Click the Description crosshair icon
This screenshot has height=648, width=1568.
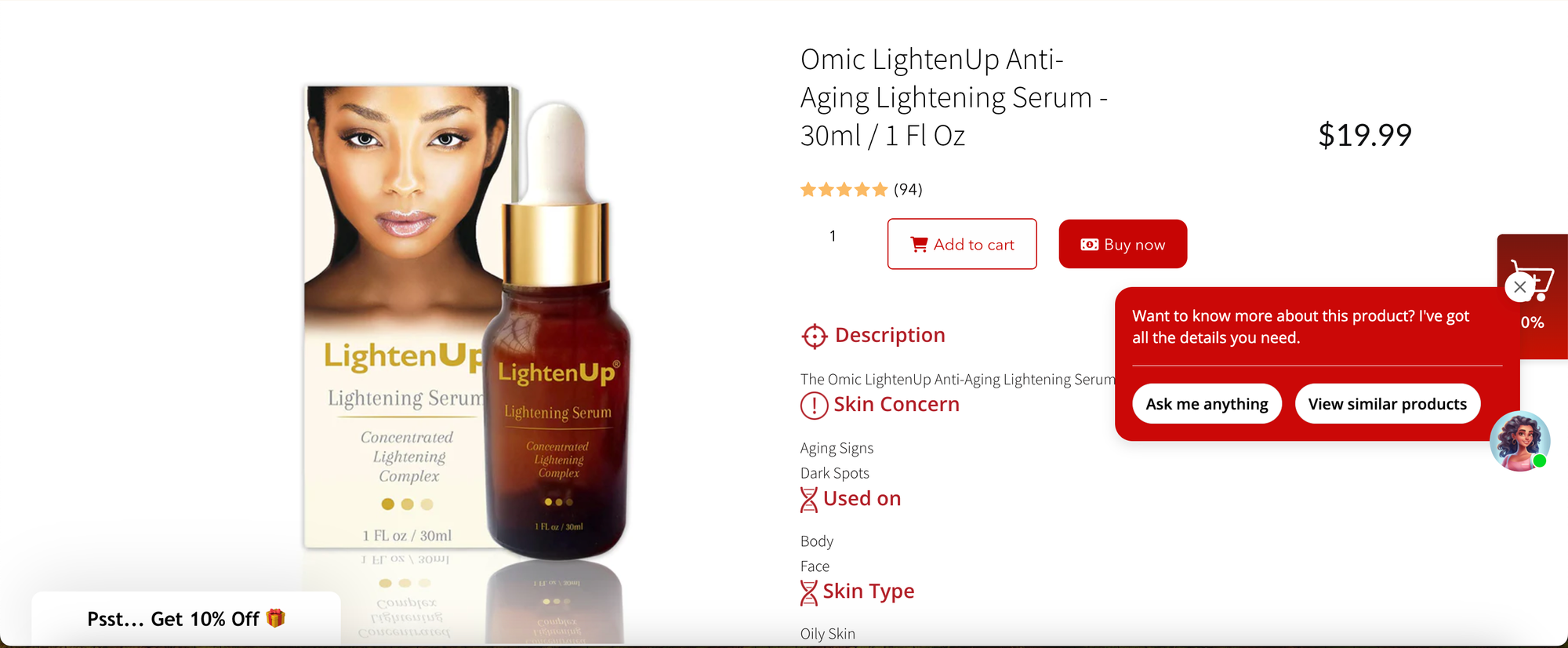coord(815,336)
